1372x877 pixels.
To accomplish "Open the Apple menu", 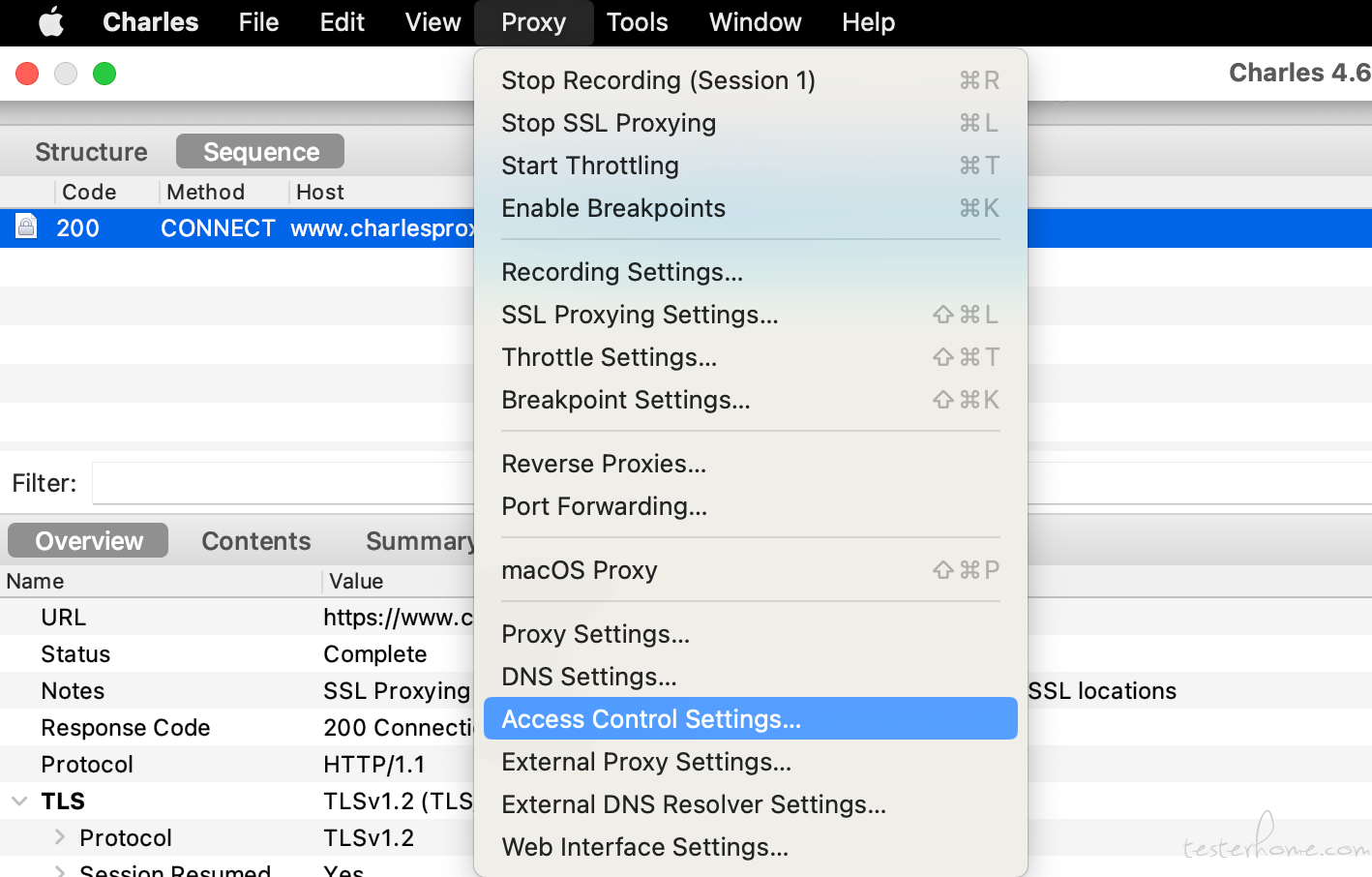I will (51, 21).
